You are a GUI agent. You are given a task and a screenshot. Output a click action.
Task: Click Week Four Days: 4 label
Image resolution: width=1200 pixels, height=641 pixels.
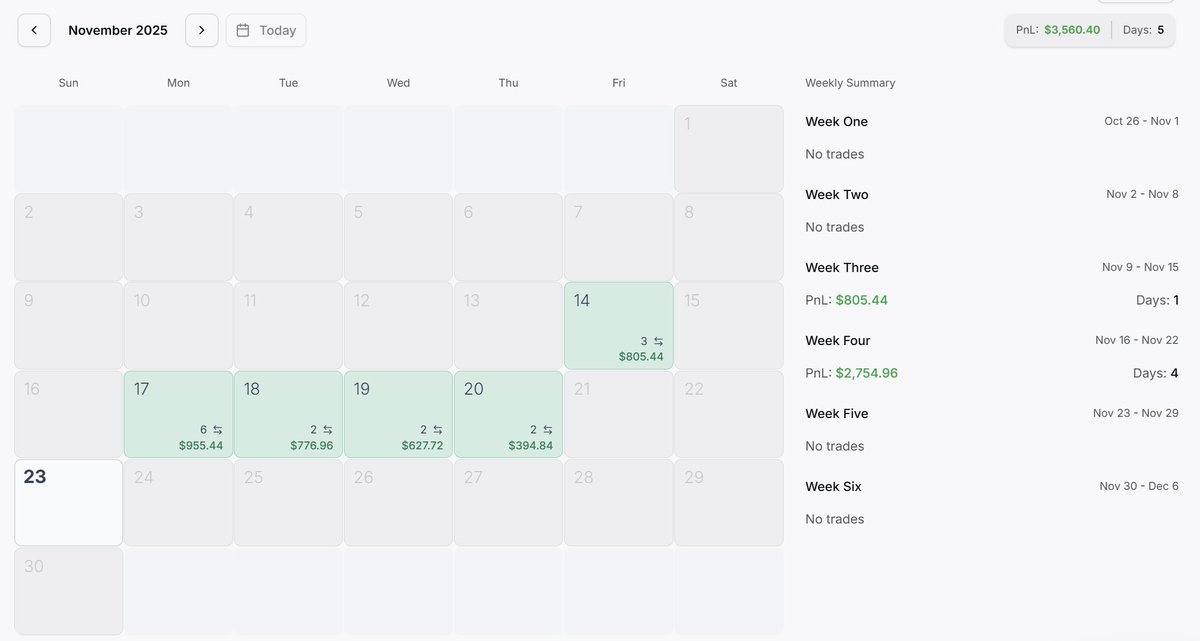(1157, 373)
